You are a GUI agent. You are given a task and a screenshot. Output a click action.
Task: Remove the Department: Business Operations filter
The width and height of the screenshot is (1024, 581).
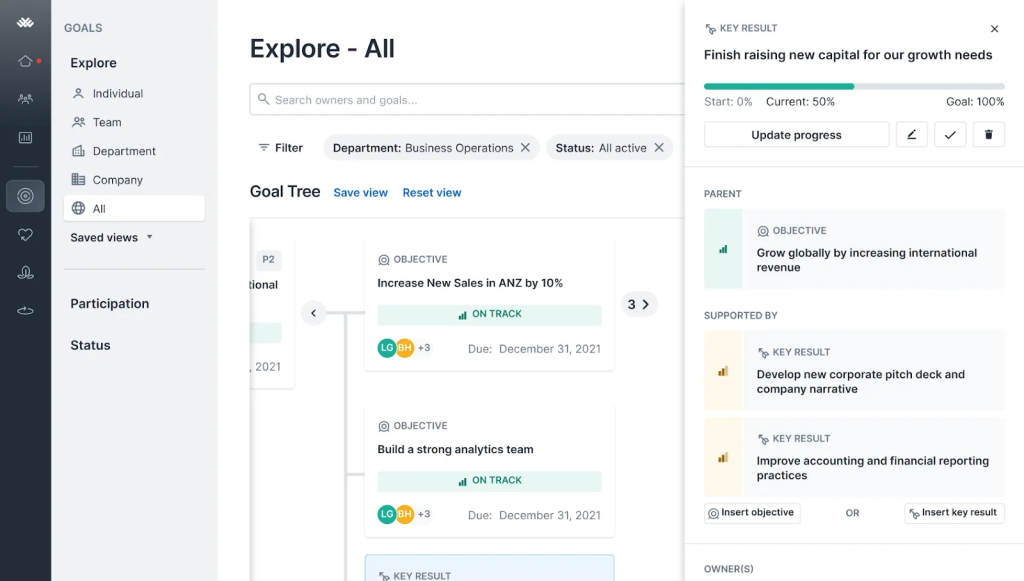(x=525, y=147)
